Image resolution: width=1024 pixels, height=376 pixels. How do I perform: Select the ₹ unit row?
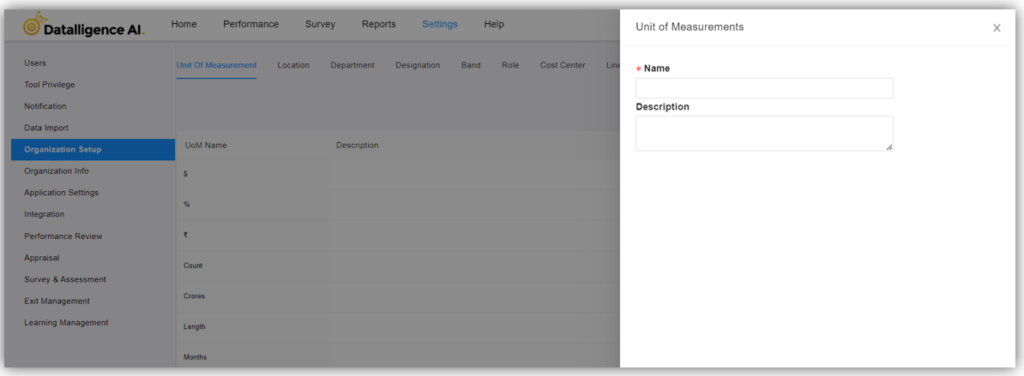pos(398,235)
